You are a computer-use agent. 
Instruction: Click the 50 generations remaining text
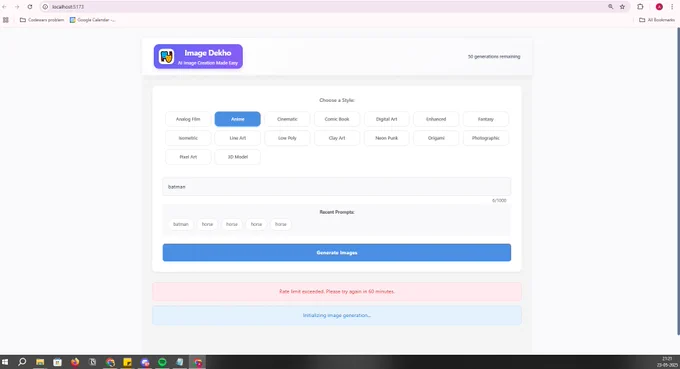point(494,56)
